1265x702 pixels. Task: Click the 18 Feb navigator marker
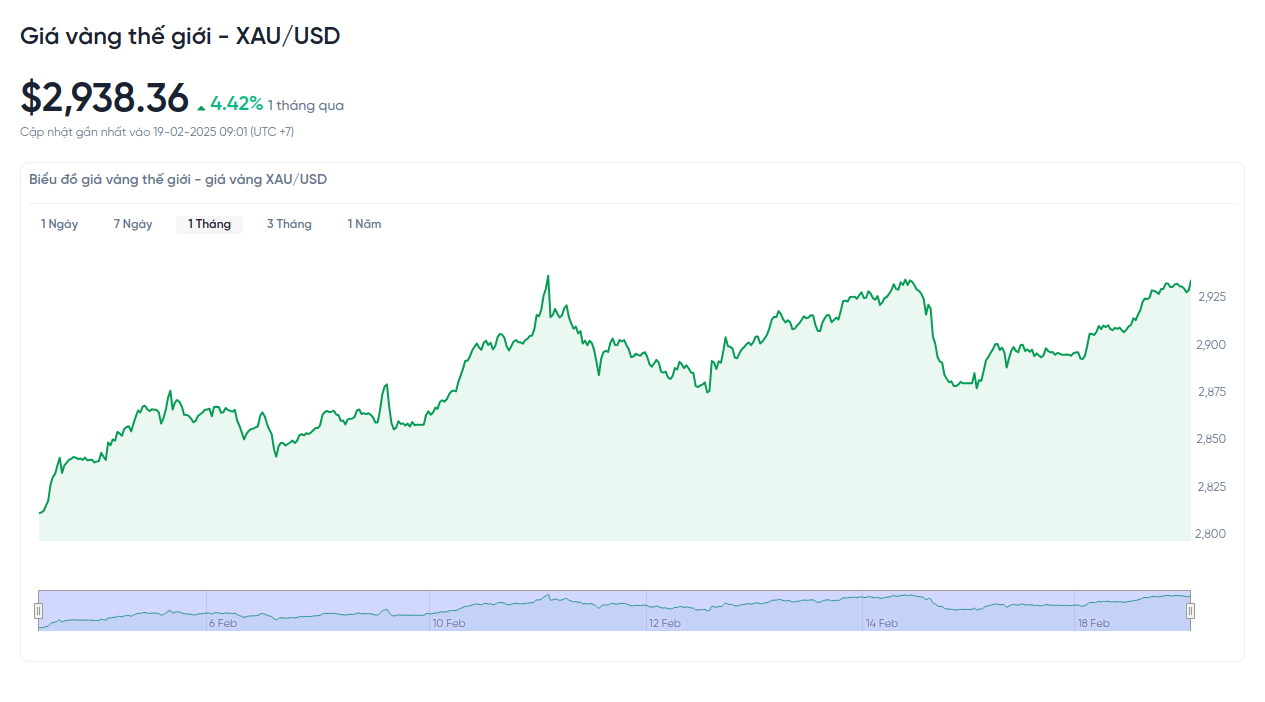click(x=1093, y=623)
